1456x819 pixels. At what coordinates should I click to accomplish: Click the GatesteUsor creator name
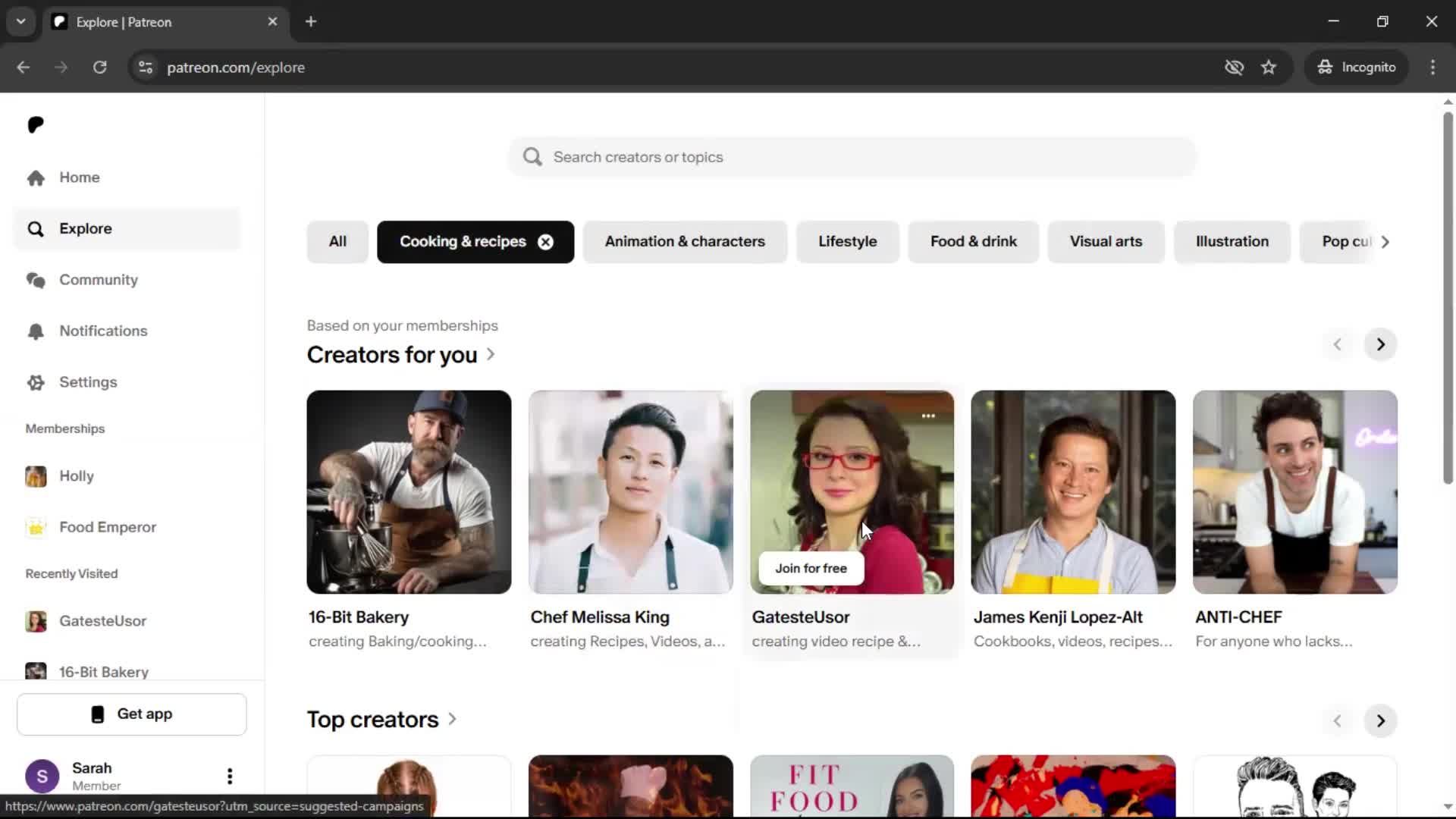click(800, 617)
